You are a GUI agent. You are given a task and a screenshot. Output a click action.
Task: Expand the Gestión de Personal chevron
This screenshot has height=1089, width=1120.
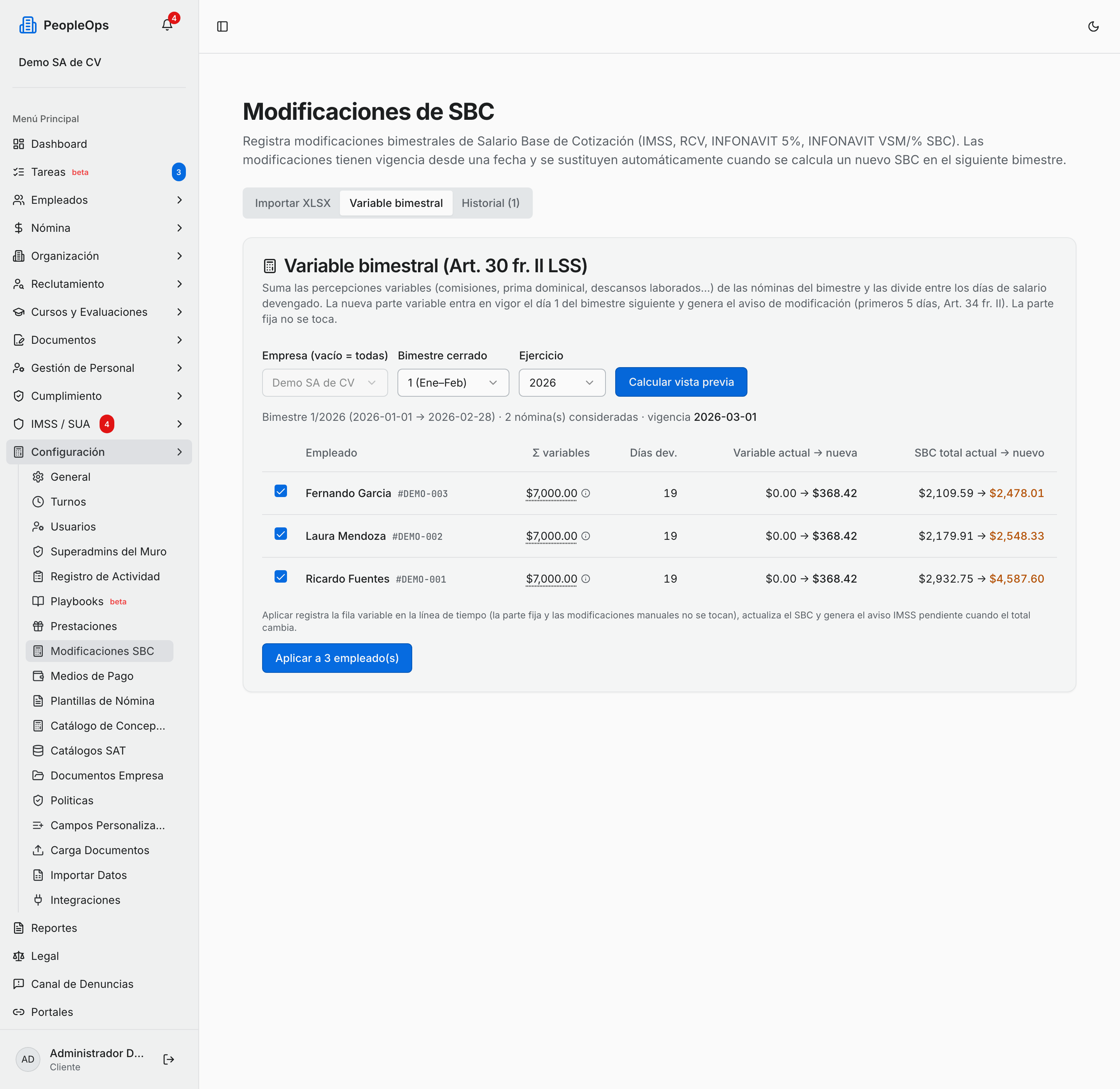click(x=180, y=368)
